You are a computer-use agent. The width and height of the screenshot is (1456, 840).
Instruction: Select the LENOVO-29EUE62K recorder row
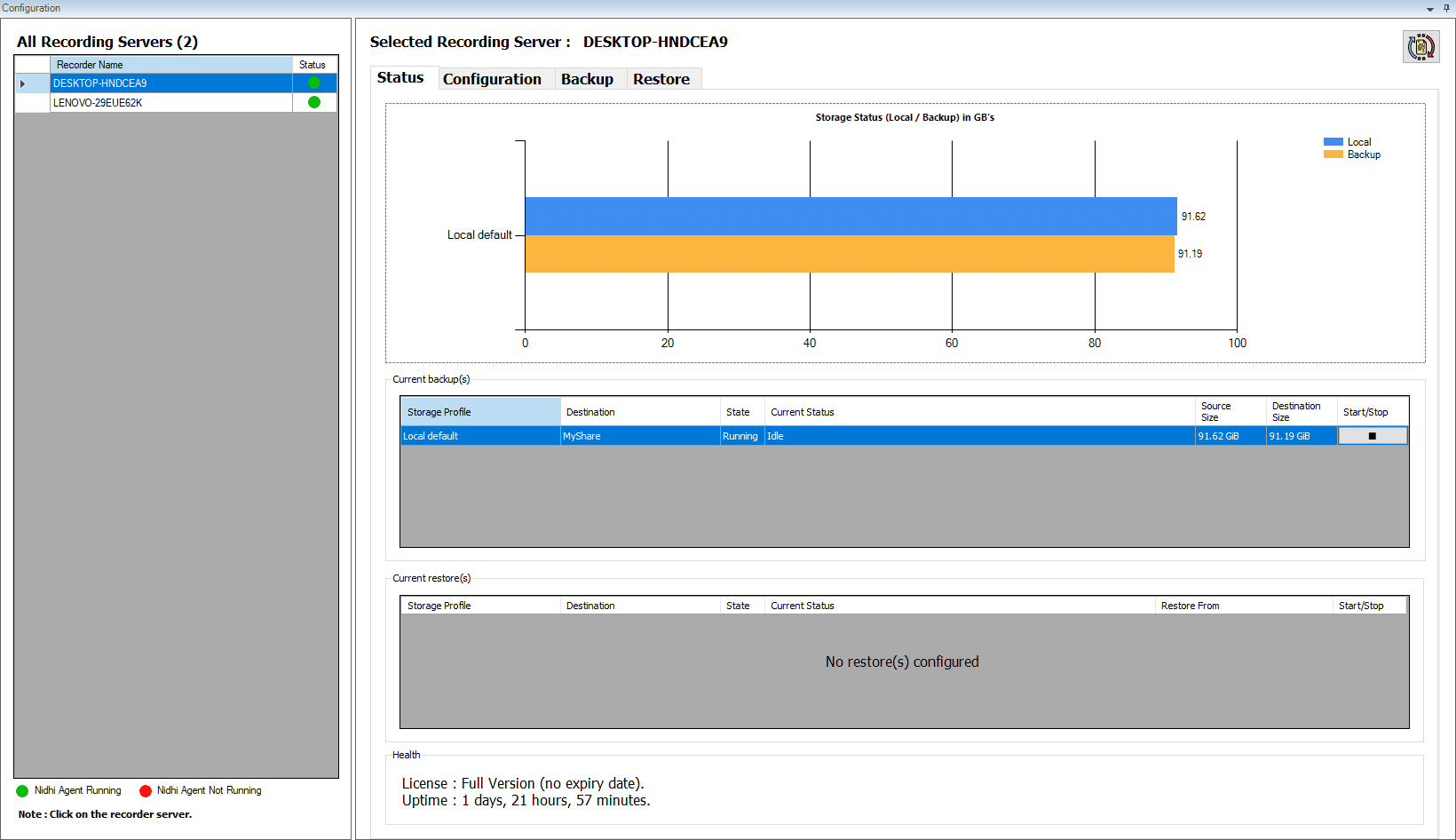[x=133, y=102]
